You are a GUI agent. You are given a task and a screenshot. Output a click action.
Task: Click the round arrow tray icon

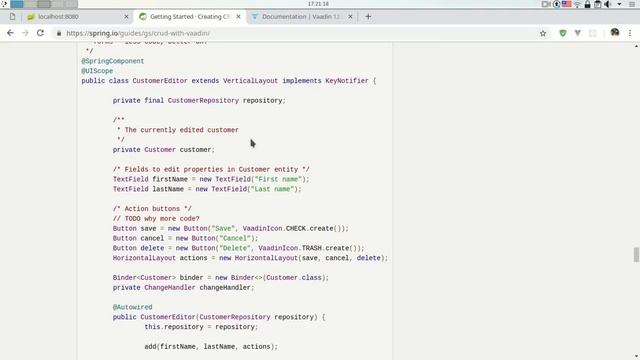556,4
